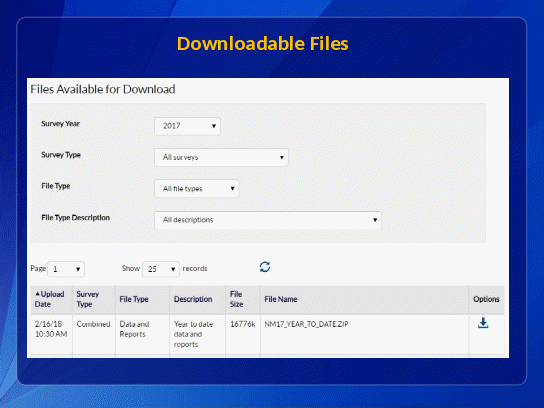The height and width of the screenshot is (408, 544).
Task: Open the Page number dropdown
Action: tap(66, 269)
